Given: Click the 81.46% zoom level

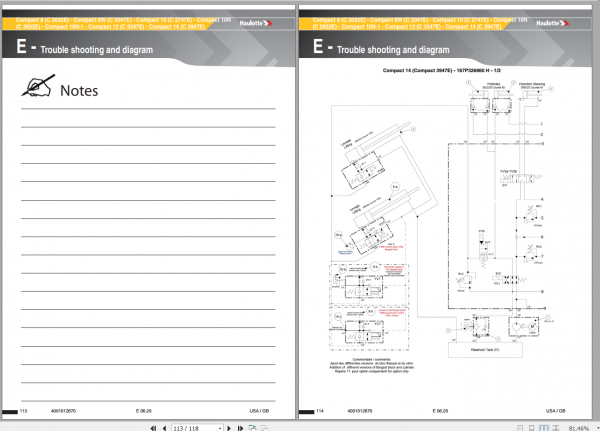Looking at the screenshot, I should [x=579, y=428].
